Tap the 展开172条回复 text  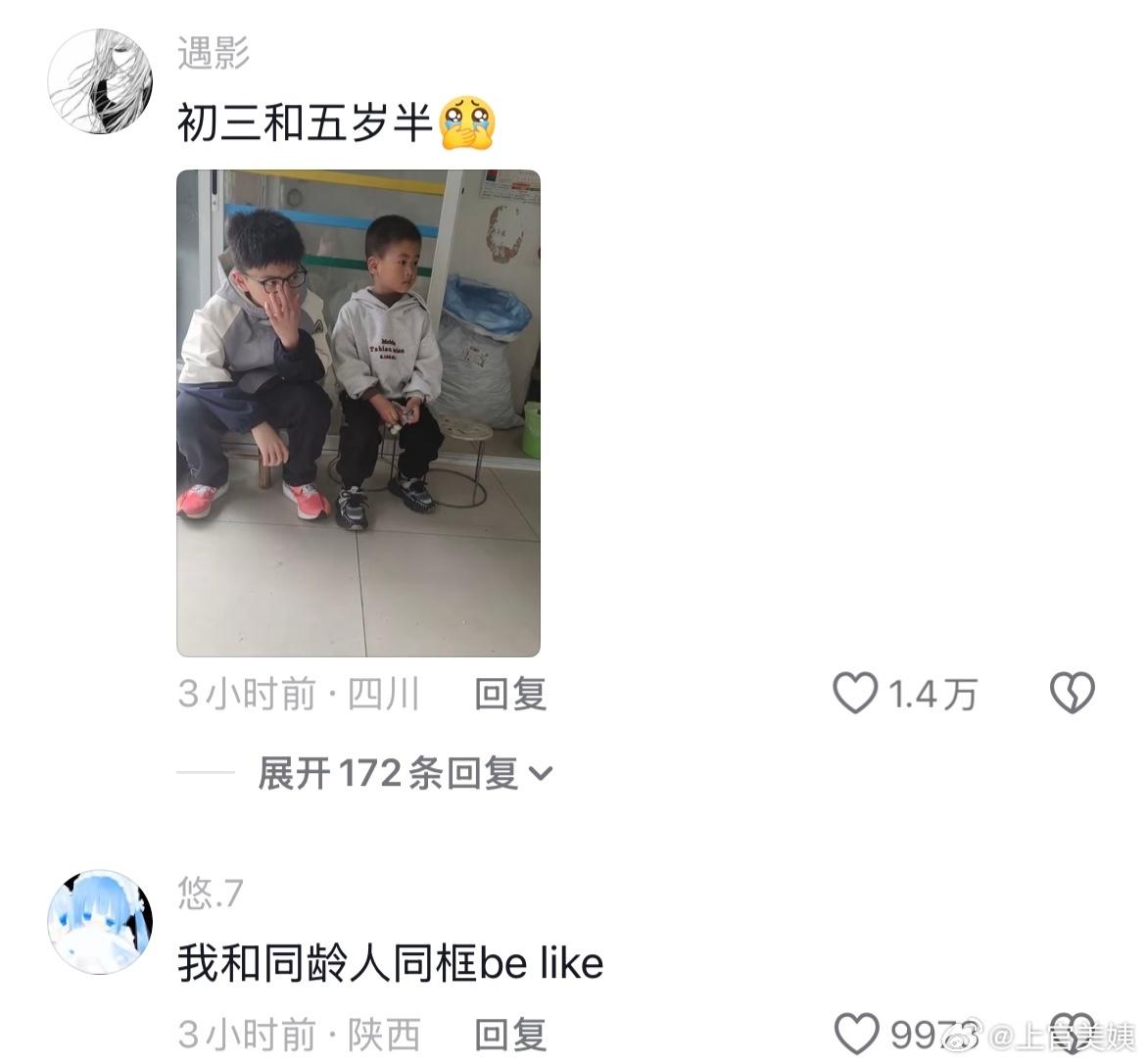388,773
